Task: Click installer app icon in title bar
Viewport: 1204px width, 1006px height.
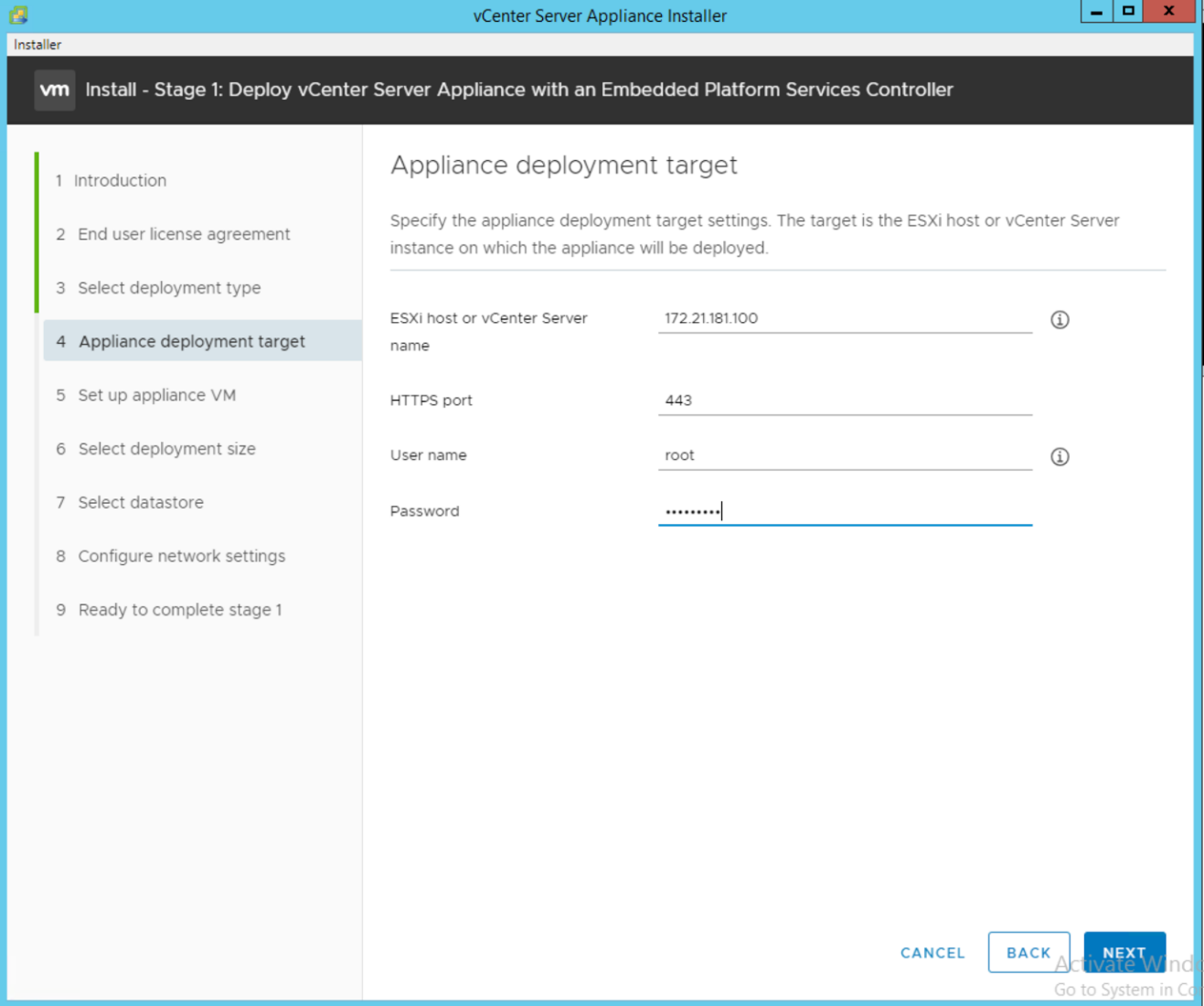Action: pos(18,15)
